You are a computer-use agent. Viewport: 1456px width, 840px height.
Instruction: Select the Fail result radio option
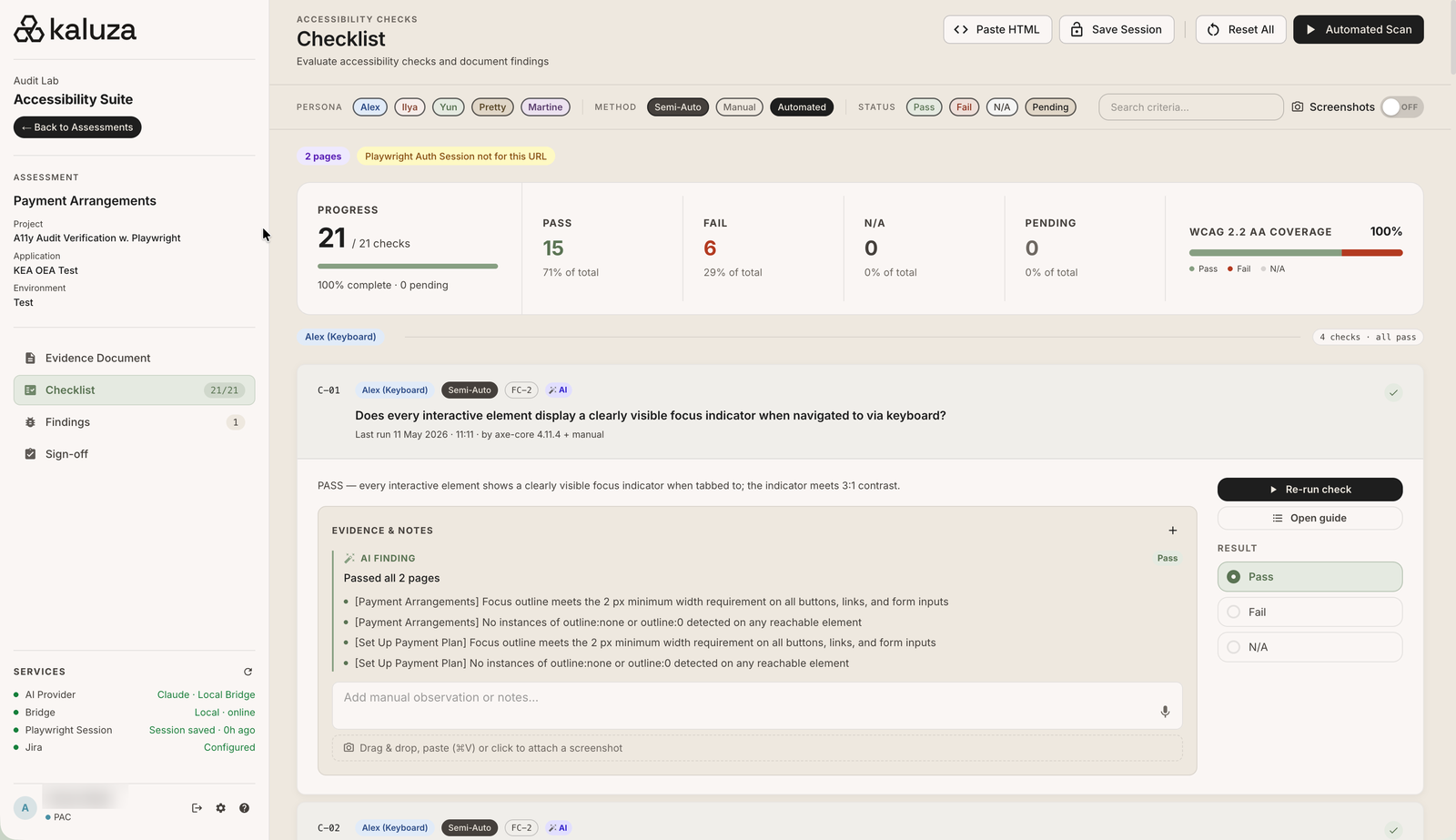[1309, 612]
